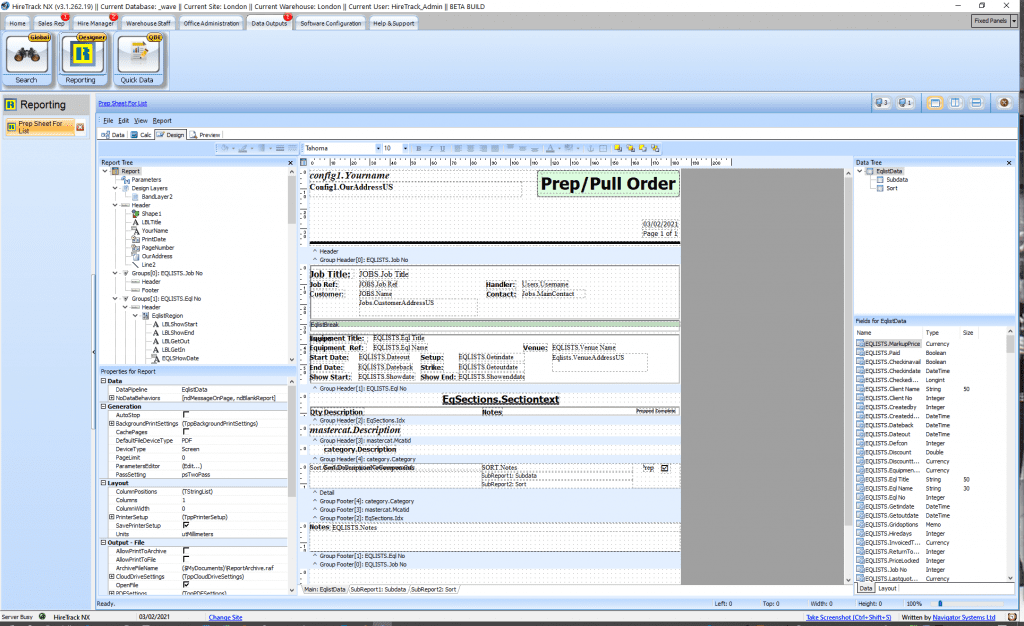
Task: Click the monitor icon labeled 3
Action: tap(882, 103)
